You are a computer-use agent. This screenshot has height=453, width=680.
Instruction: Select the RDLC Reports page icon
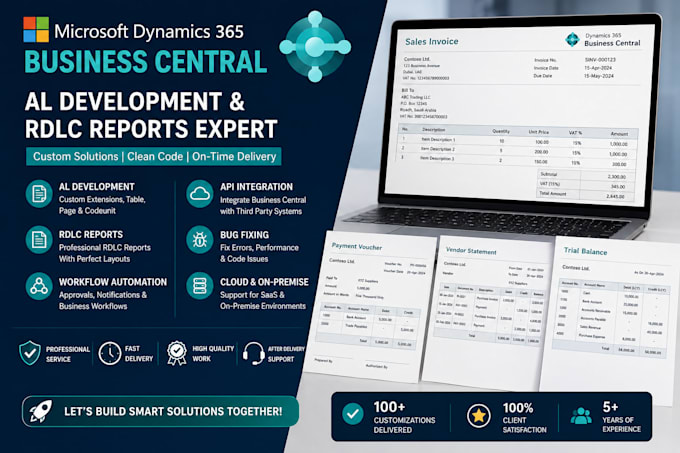tap(39, 240)
